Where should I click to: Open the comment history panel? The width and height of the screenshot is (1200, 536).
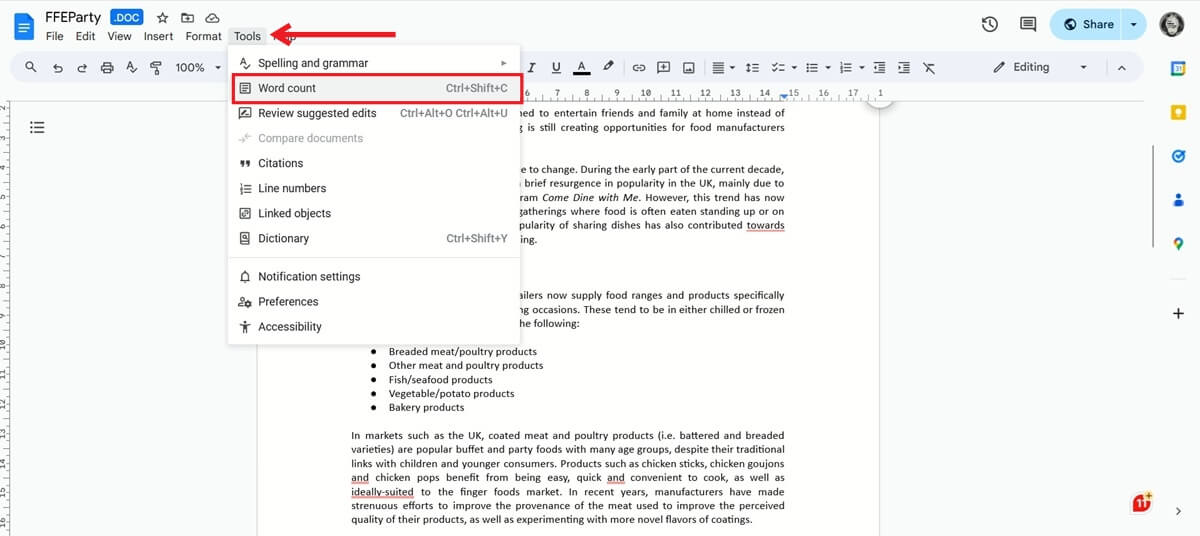(x=1027, y=24)
